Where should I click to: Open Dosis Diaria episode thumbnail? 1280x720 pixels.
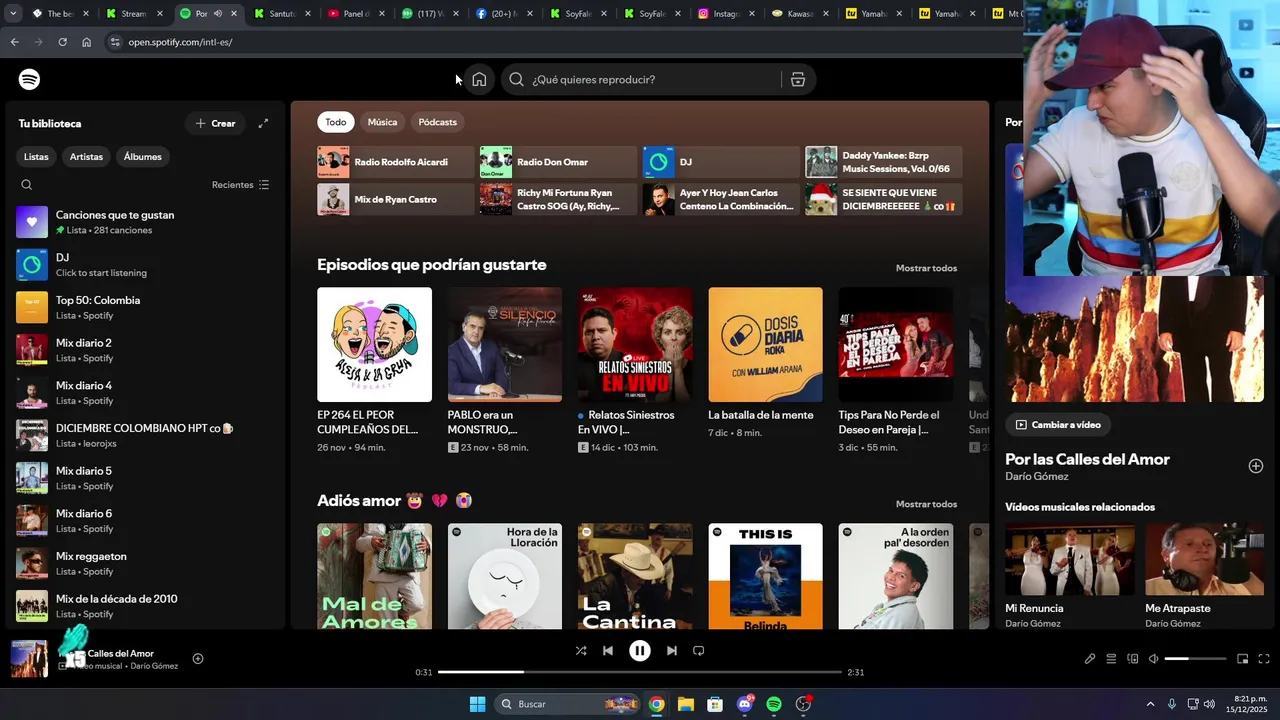(766, 345)
